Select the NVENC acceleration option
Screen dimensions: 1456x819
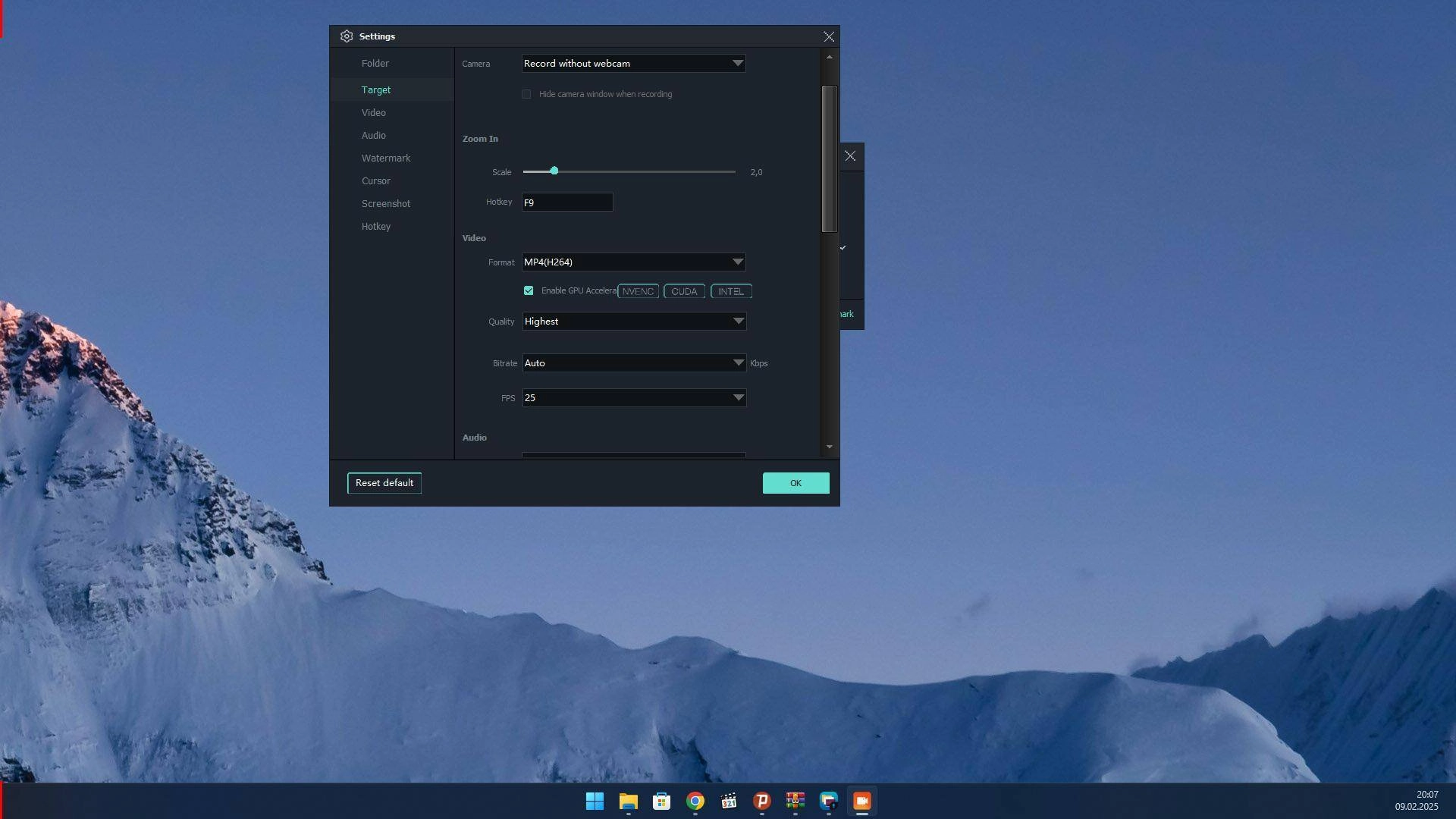638,291
